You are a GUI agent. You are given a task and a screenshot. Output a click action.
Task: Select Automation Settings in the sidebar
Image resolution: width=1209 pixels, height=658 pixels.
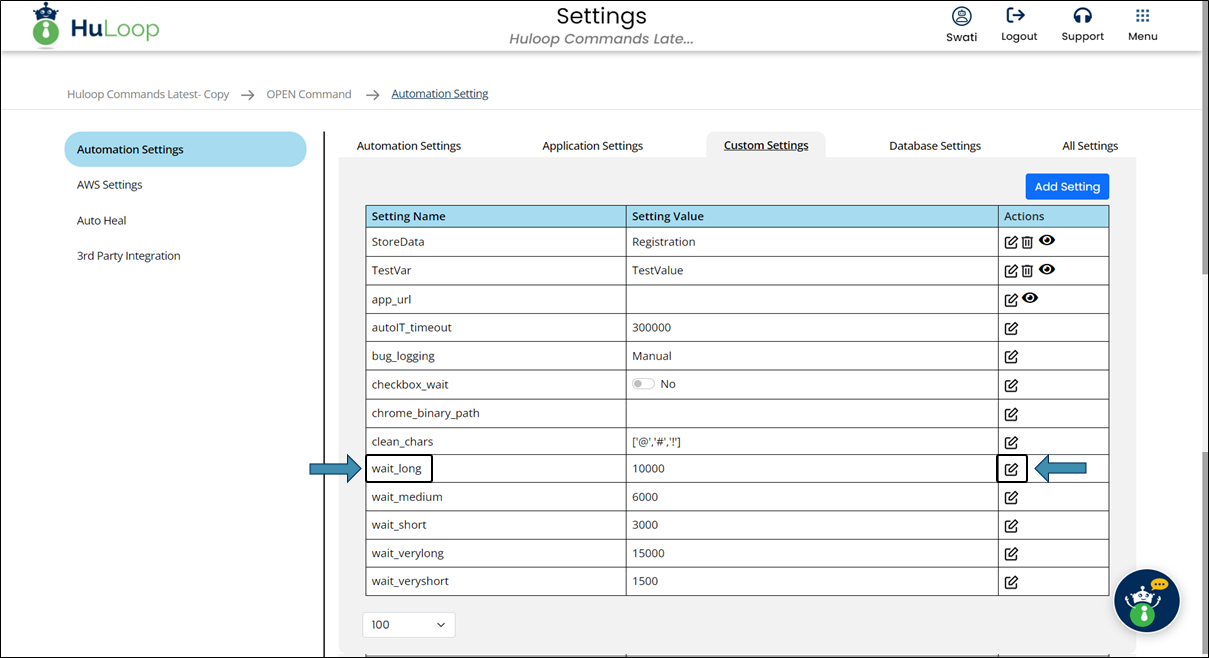click(x=185, y=149)
